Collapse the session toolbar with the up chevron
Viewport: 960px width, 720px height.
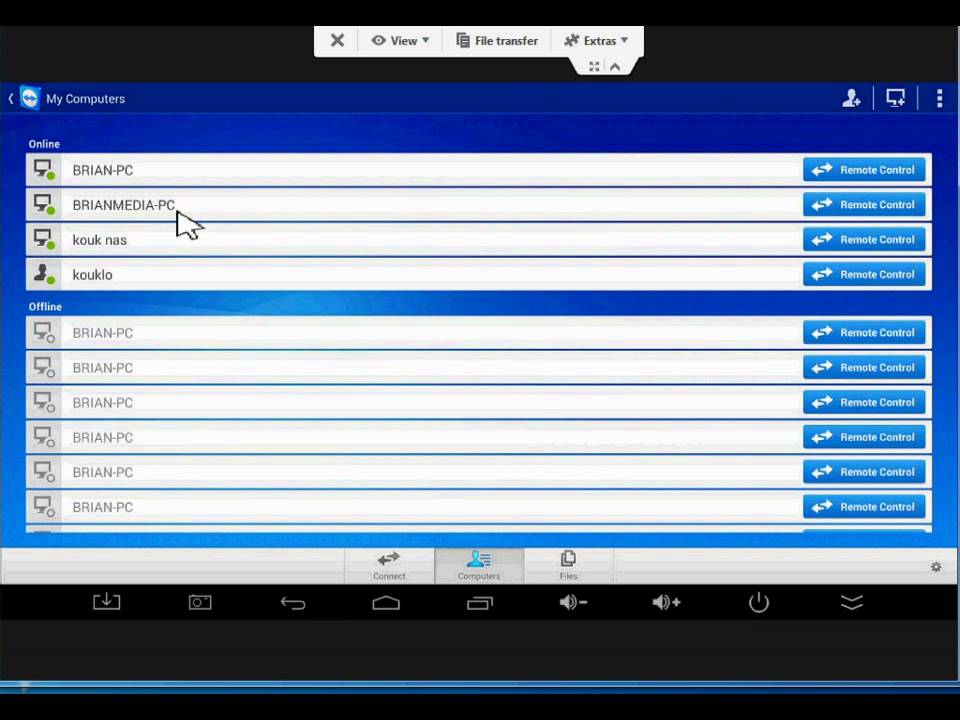pos(615,67)
